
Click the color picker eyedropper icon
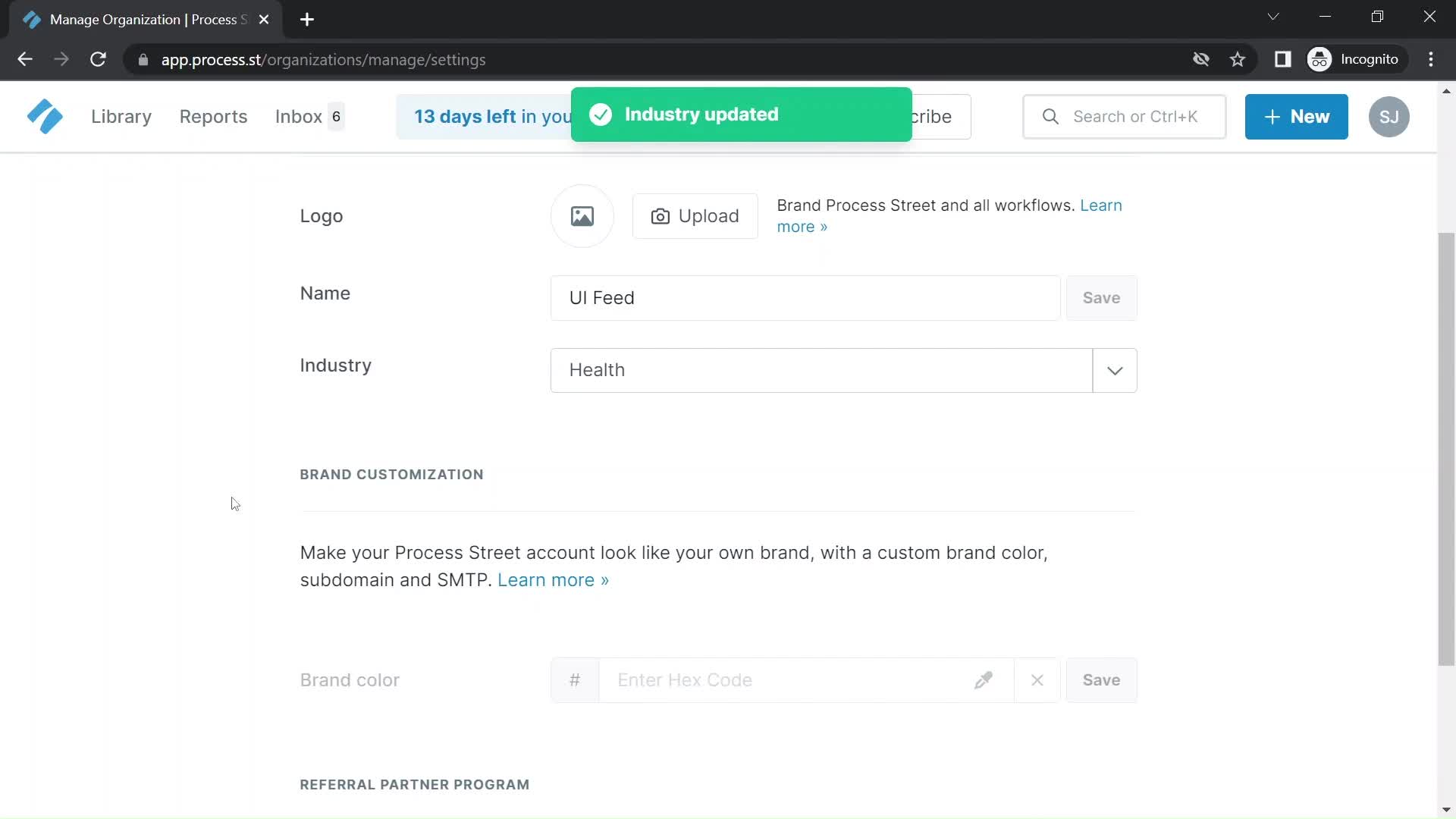point(984,680)
